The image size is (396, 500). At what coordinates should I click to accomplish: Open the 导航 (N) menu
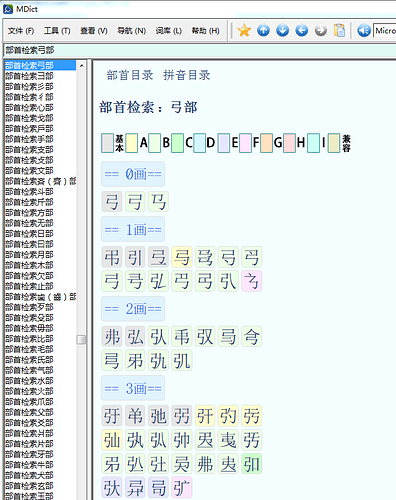[x=132, y=31]
